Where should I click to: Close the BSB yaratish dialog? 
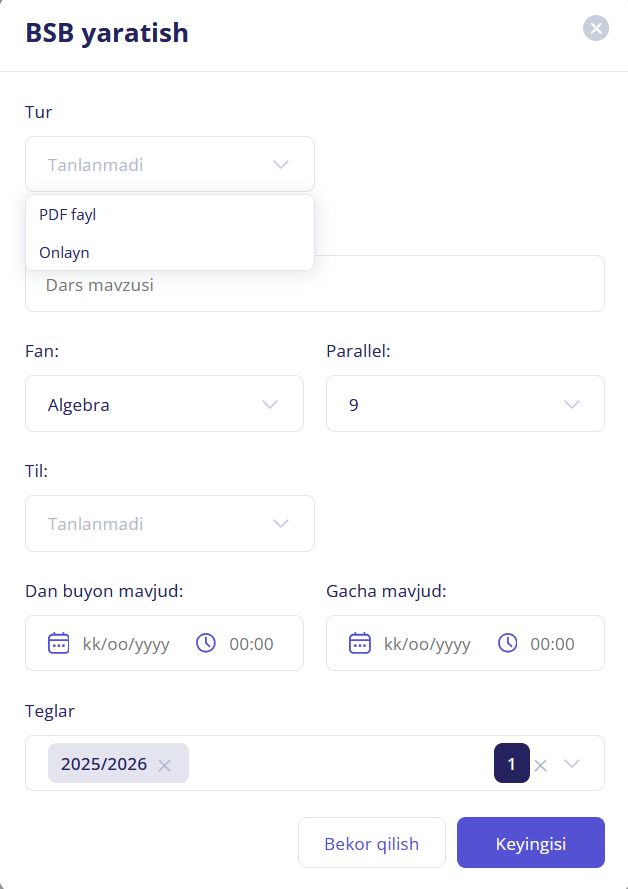(596, 28)
